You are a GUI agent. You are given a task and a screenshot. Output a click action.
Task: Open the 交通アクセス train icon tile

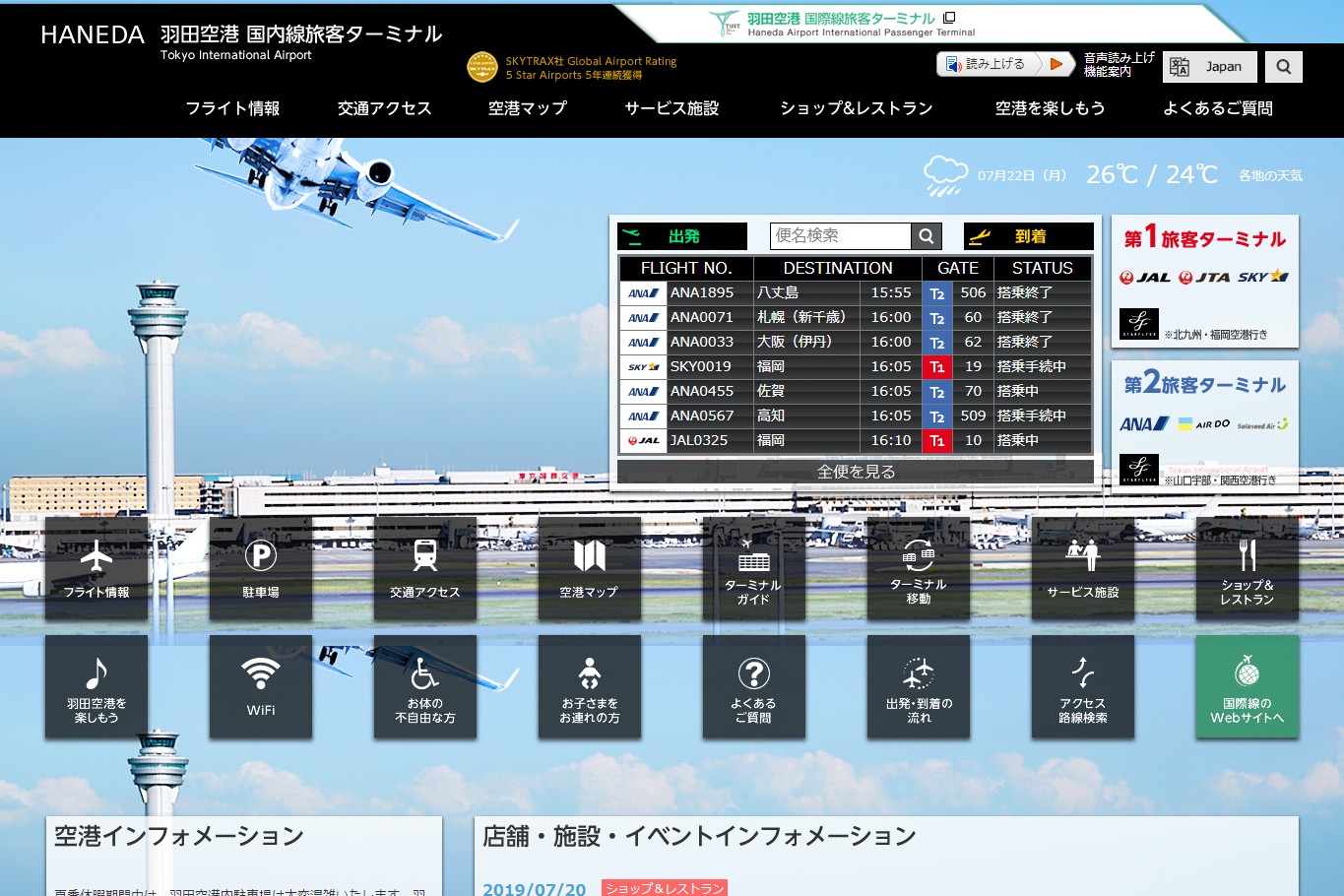point(425,569)
